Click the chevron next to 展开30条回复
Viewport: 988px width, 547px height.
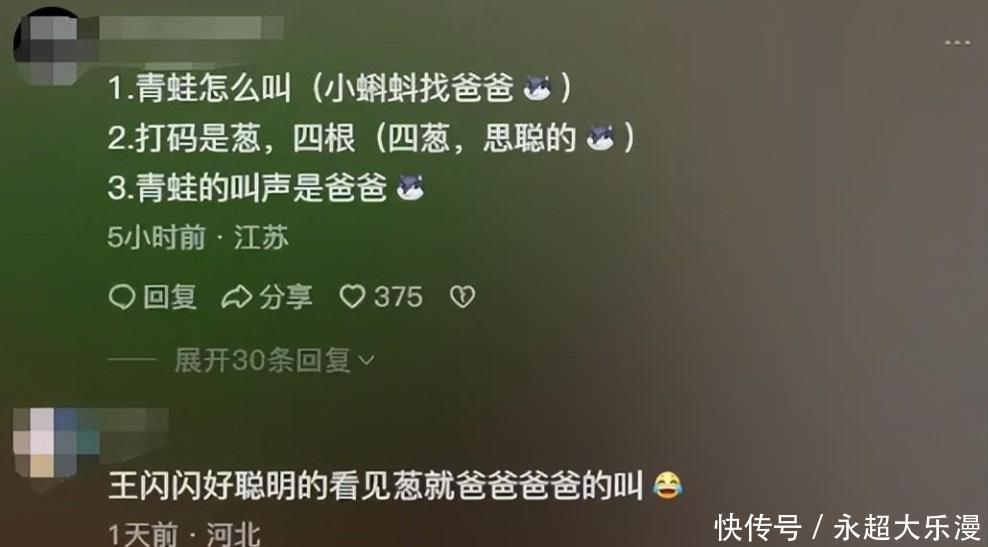(366, 360)
